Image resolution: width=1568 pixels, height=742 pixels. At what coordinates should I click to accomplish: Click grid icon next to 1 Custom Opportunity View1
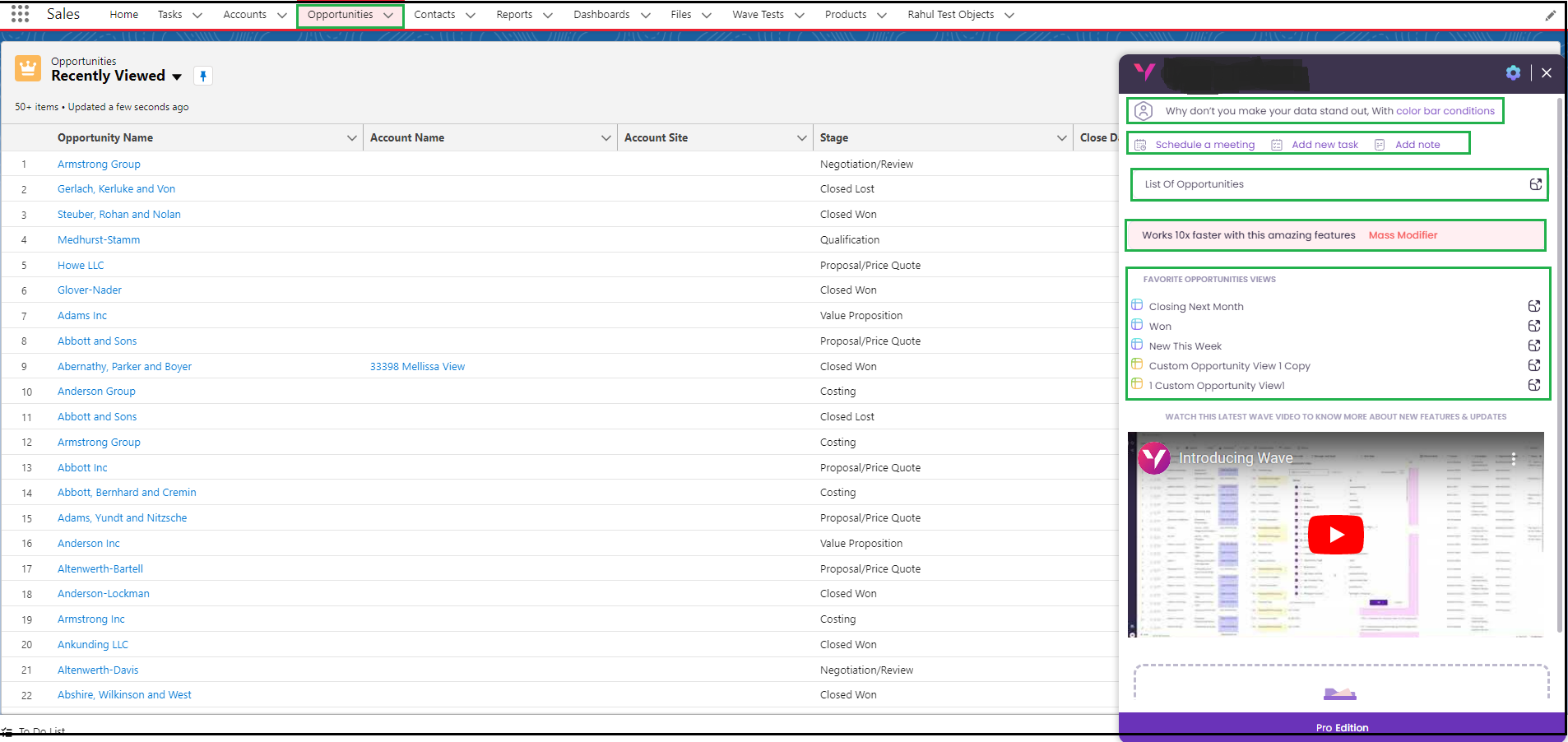click(1137, 384)
